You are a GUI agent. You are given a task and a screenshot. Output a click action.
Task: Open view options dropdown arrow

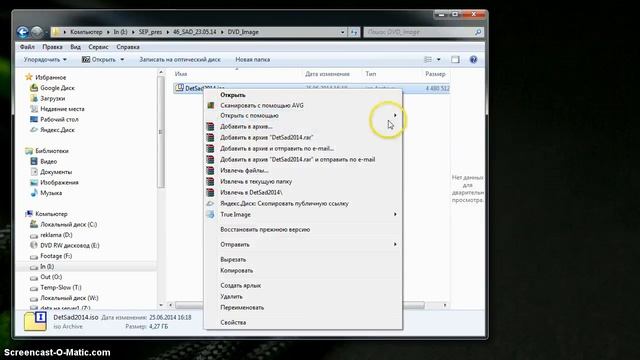coord(439,60)
